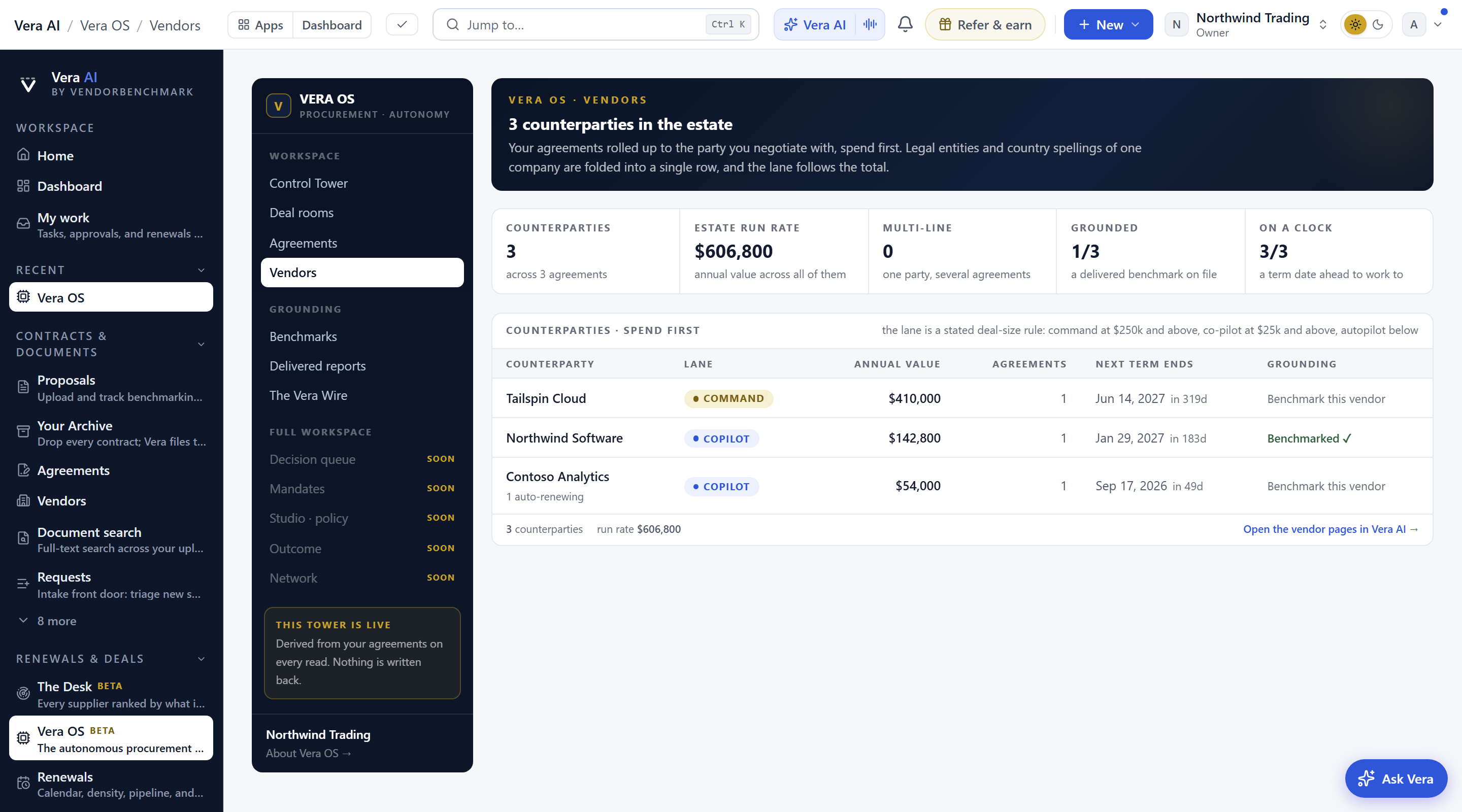Viewport: 1462px width, 812px height.
Task: Click the Apps button
Action: click(260, 24)
